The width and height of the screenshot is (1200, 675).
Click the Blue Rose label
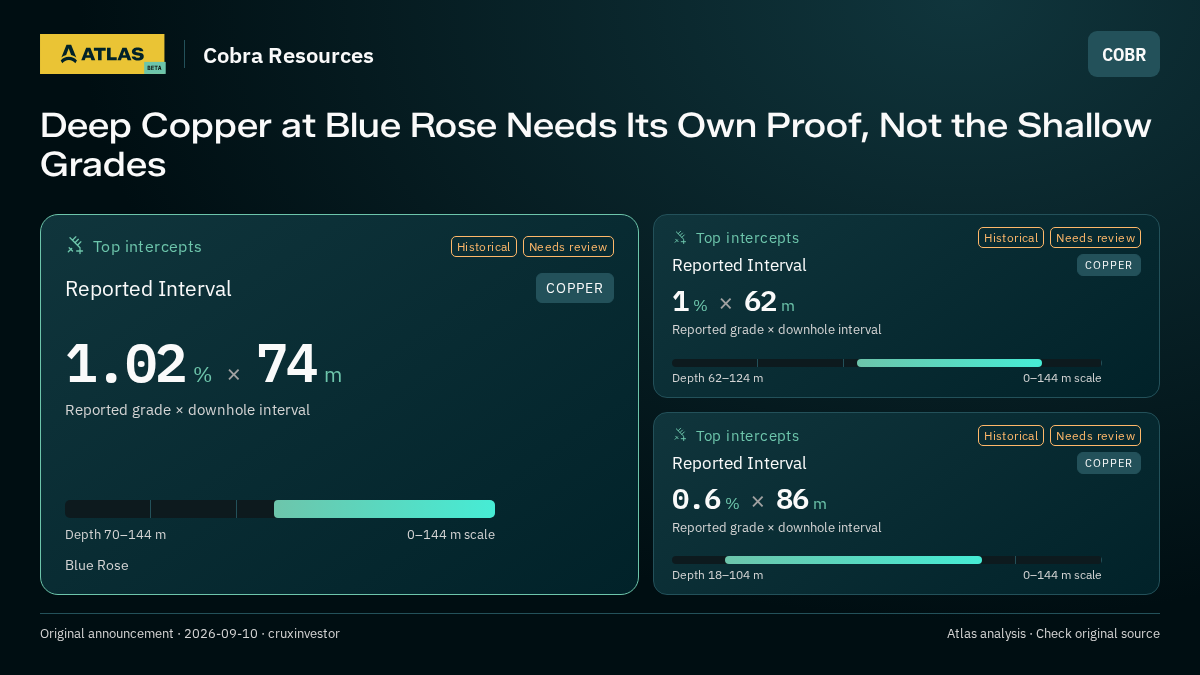97,565
